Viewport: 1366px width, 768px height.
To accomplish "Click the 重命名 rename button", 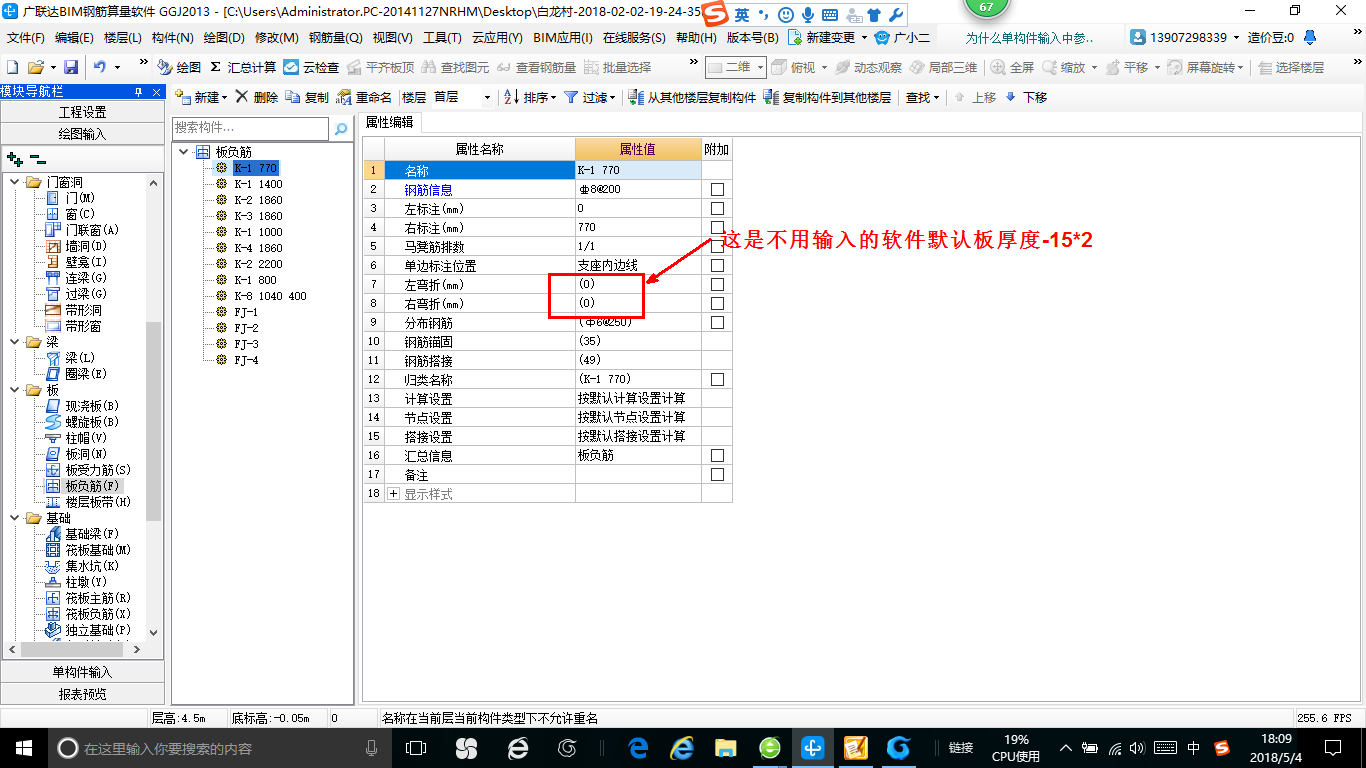I will (x=365, y=97).
